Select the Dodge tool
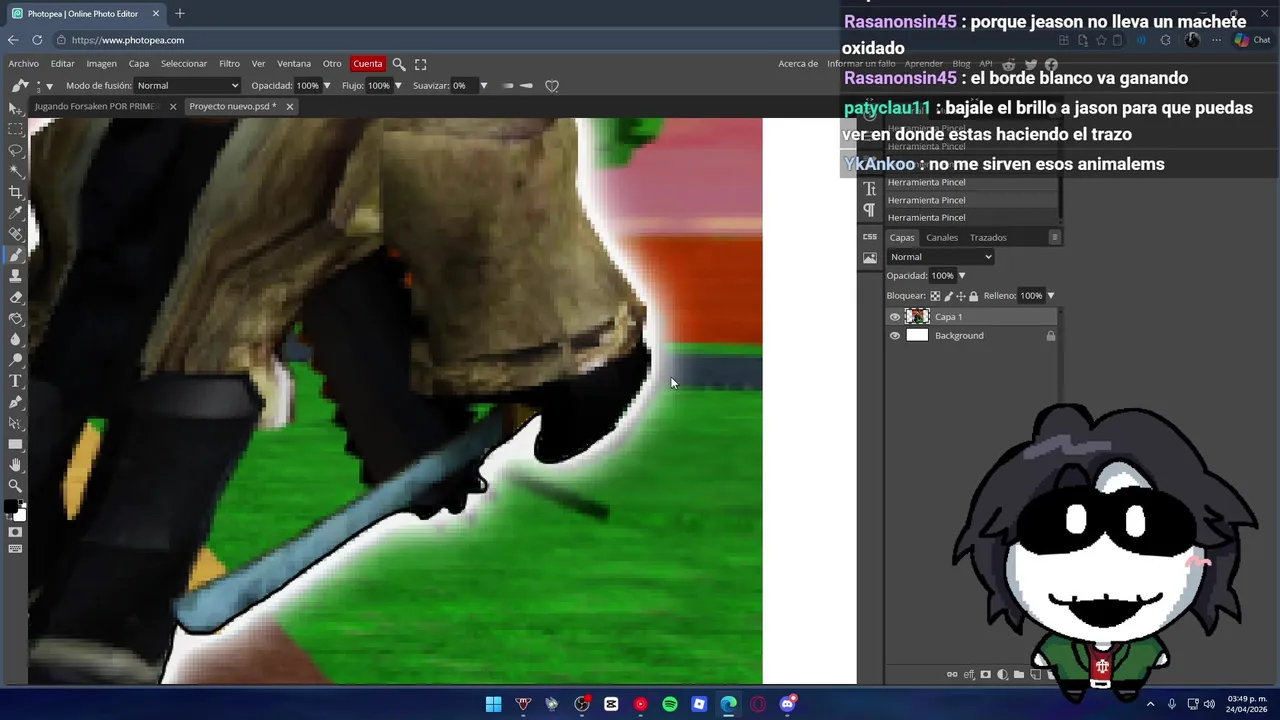The image size is (1280, 720). coord(15,360)
